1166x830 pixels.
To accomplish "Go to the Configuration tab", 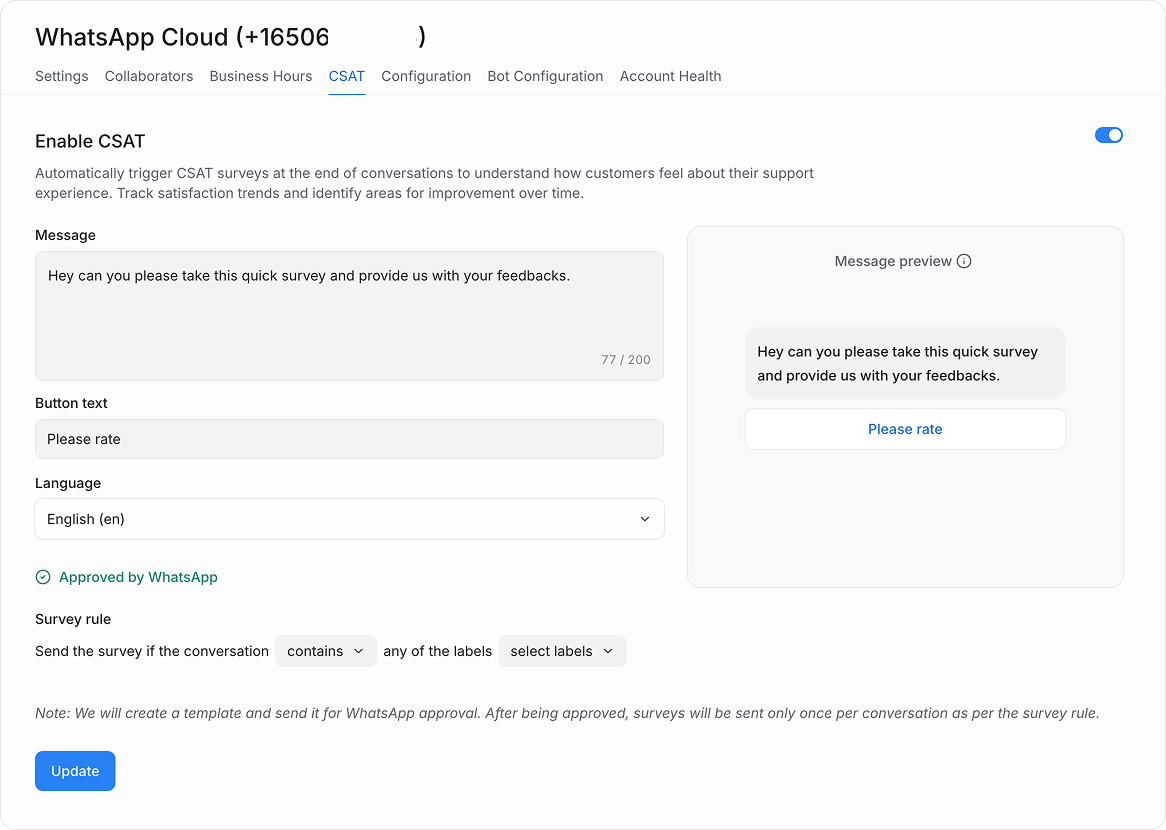I will (426, 76).
